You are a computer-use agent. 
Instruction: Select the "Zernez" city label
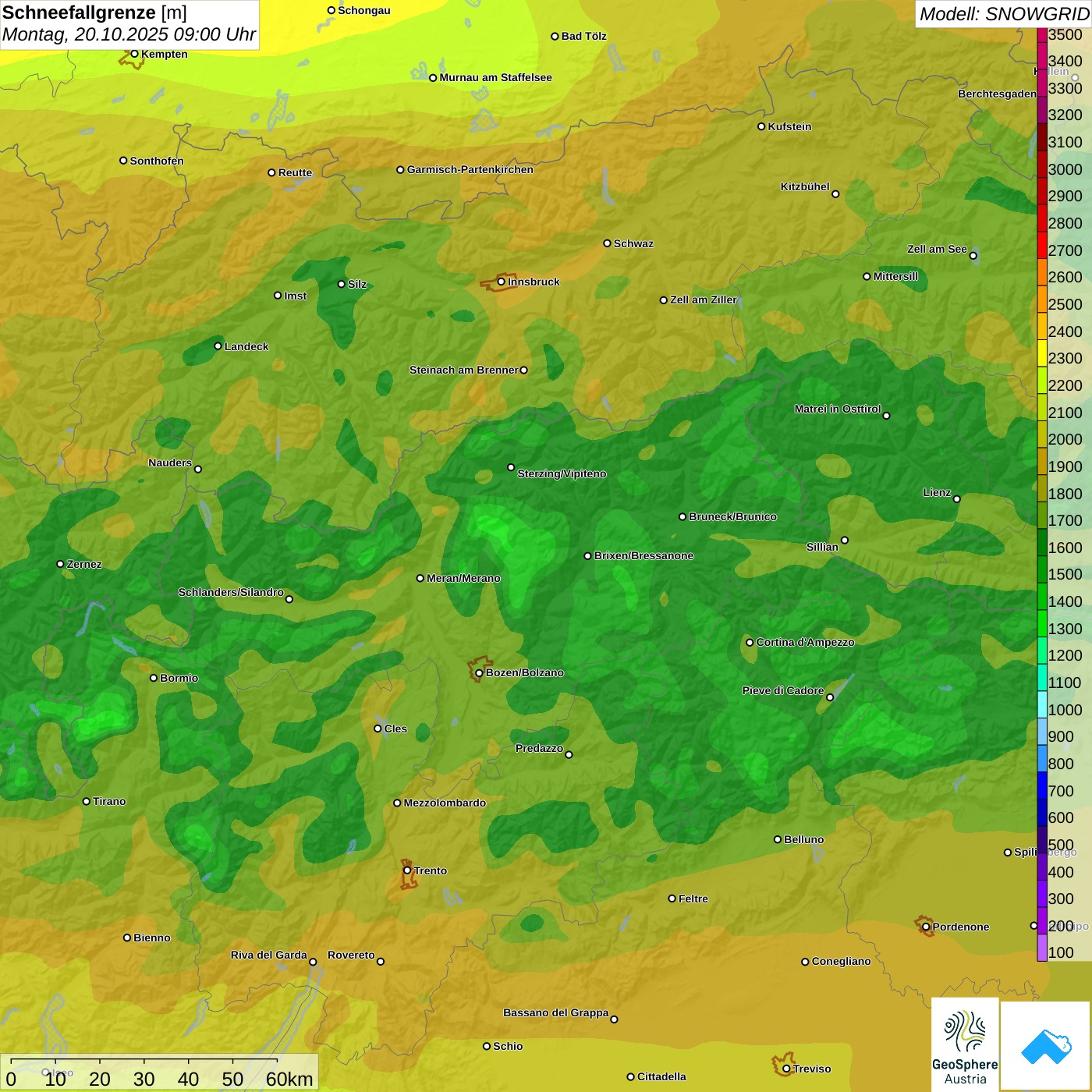[x=84, y=564]
